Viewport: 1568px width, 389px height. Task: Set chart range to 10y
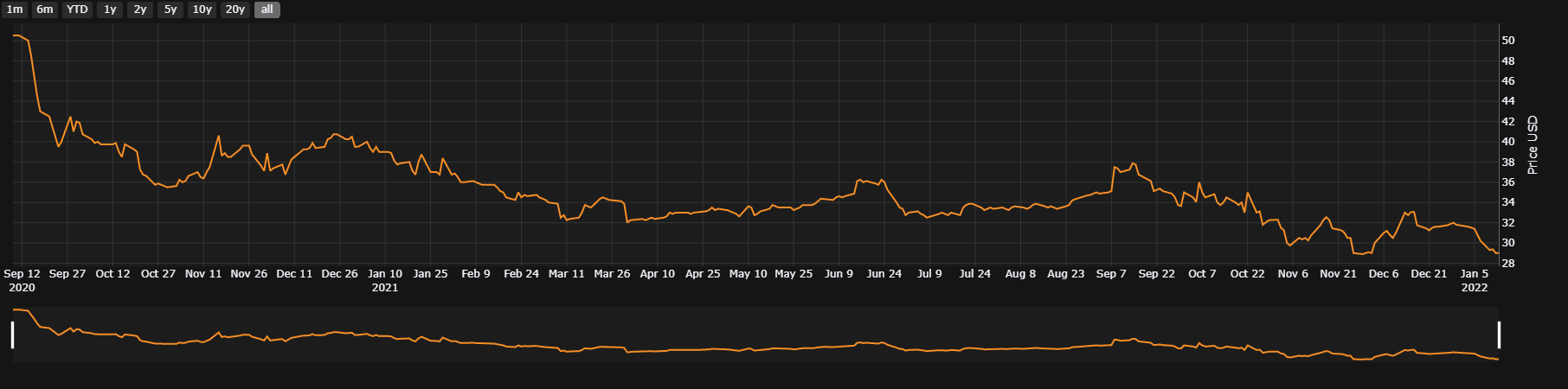[202, 10]
